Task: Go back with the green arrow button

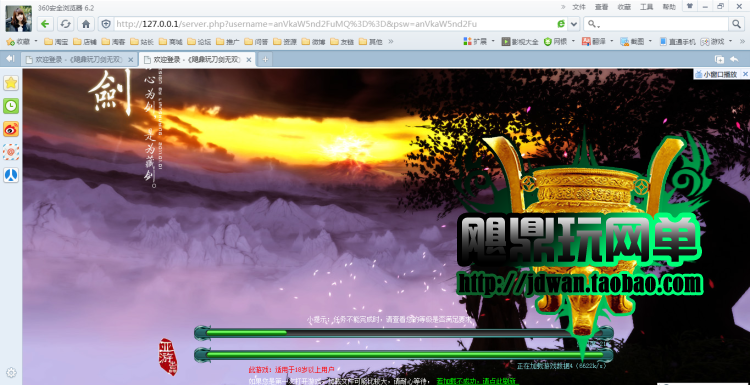Action: 45,24
